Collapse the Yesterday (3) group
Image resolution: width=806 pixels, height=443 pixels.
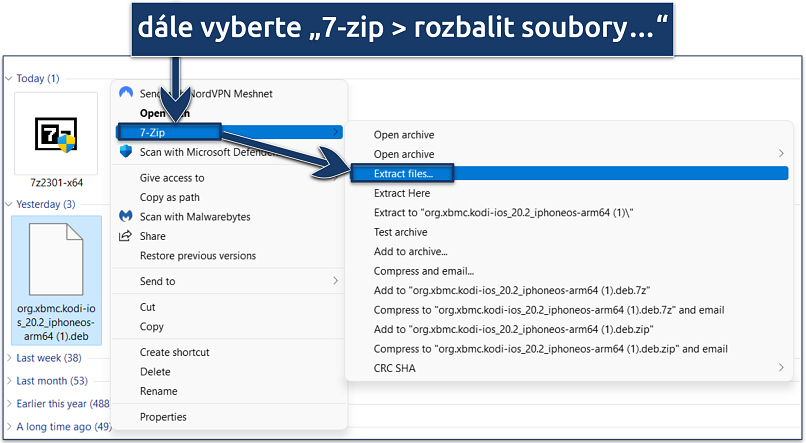(9, 205)
